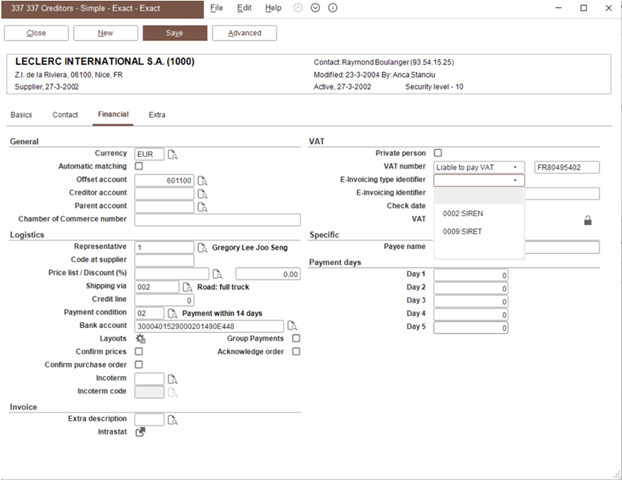Click the Day 1 payment days field
Screen dimensions: 622x480
coord(471,275)
